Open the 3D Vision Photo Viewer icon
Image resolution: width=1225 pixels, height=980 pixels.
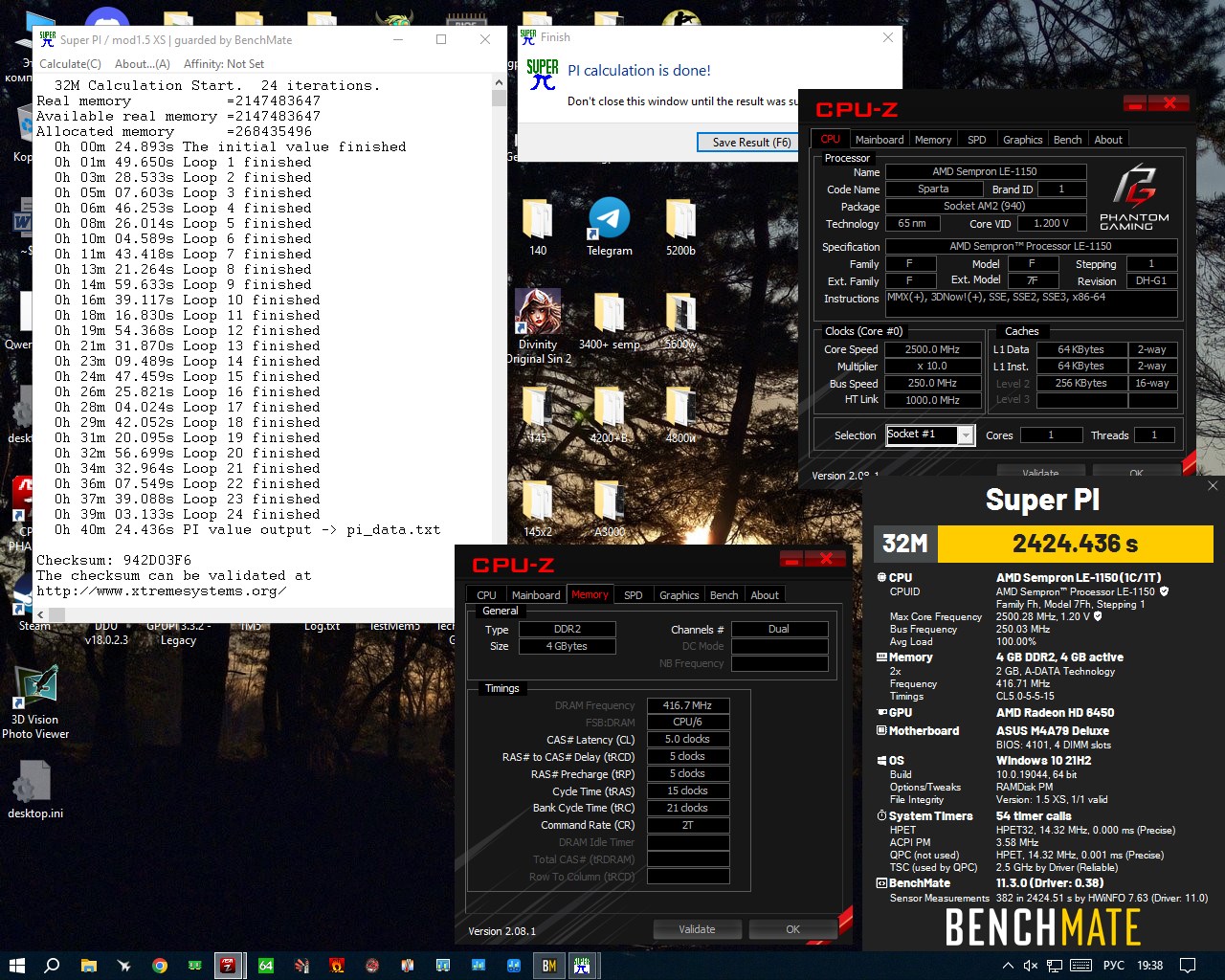35,702
